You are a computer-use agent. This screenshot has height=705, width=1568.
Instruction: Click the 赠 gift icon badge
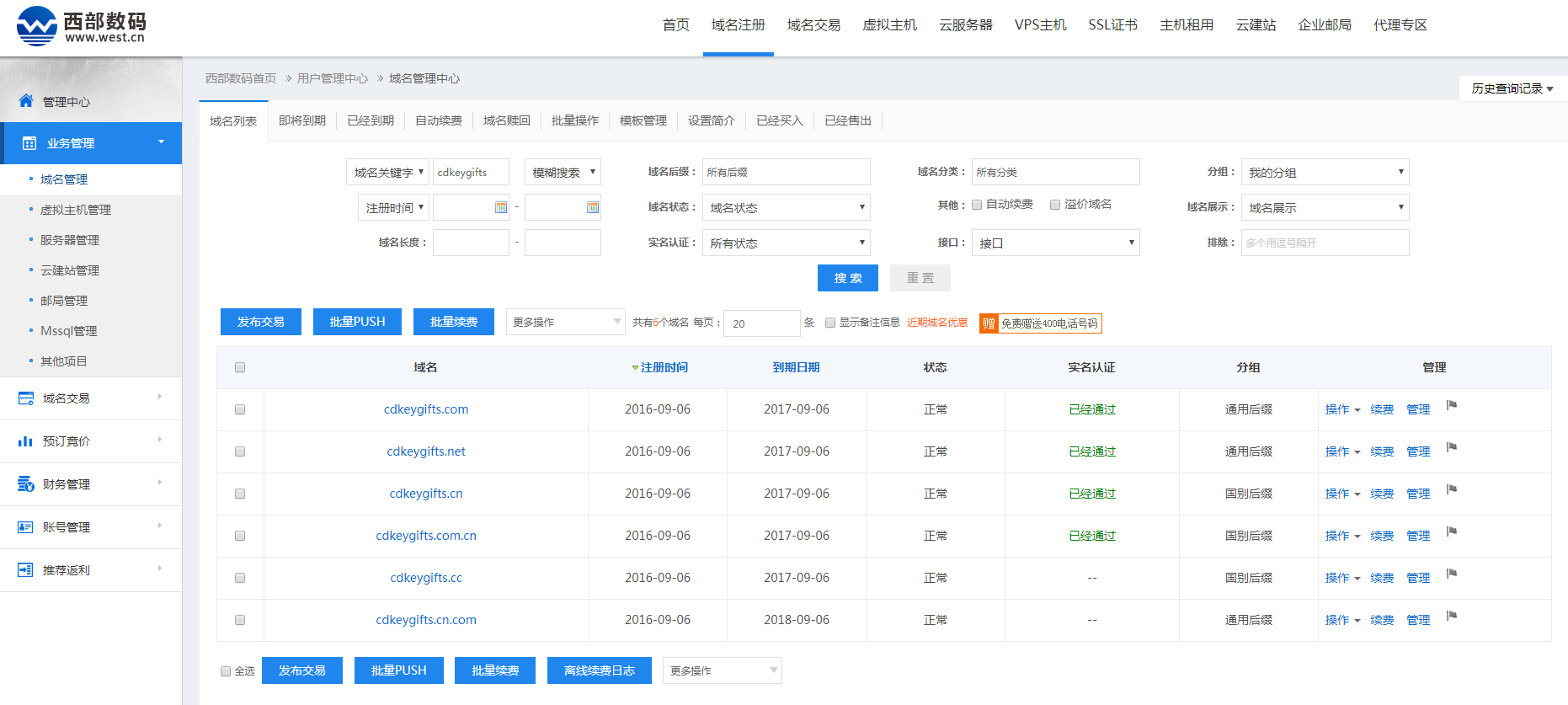(989, 323)
